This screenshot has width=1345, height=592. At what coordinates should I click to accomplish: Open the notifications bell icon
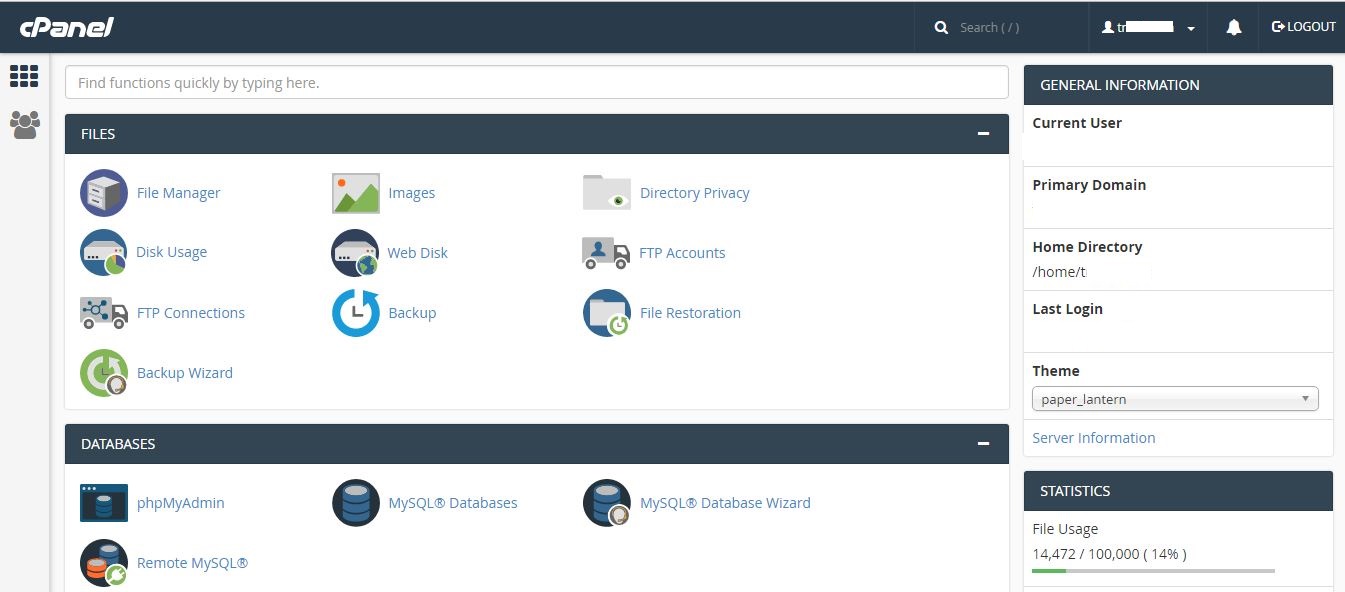pyautogui.click(x=1234, y=27)
